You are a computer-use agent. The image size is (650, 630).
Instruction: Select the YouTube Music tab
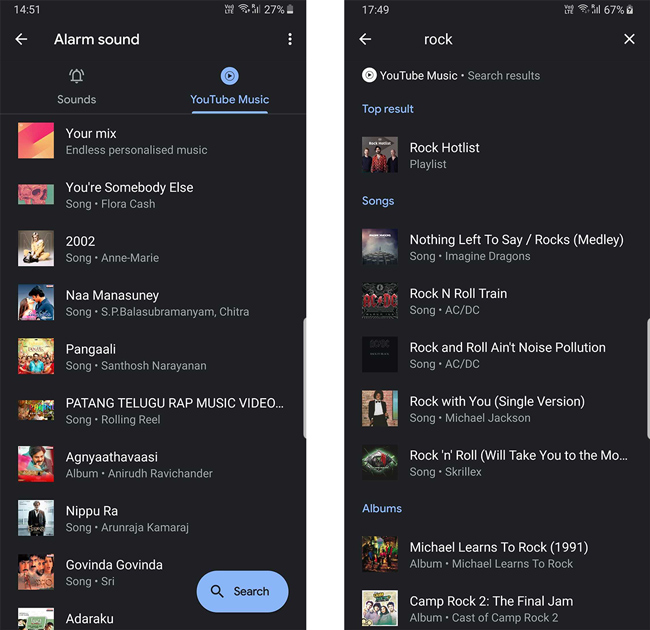click(230, 88)
